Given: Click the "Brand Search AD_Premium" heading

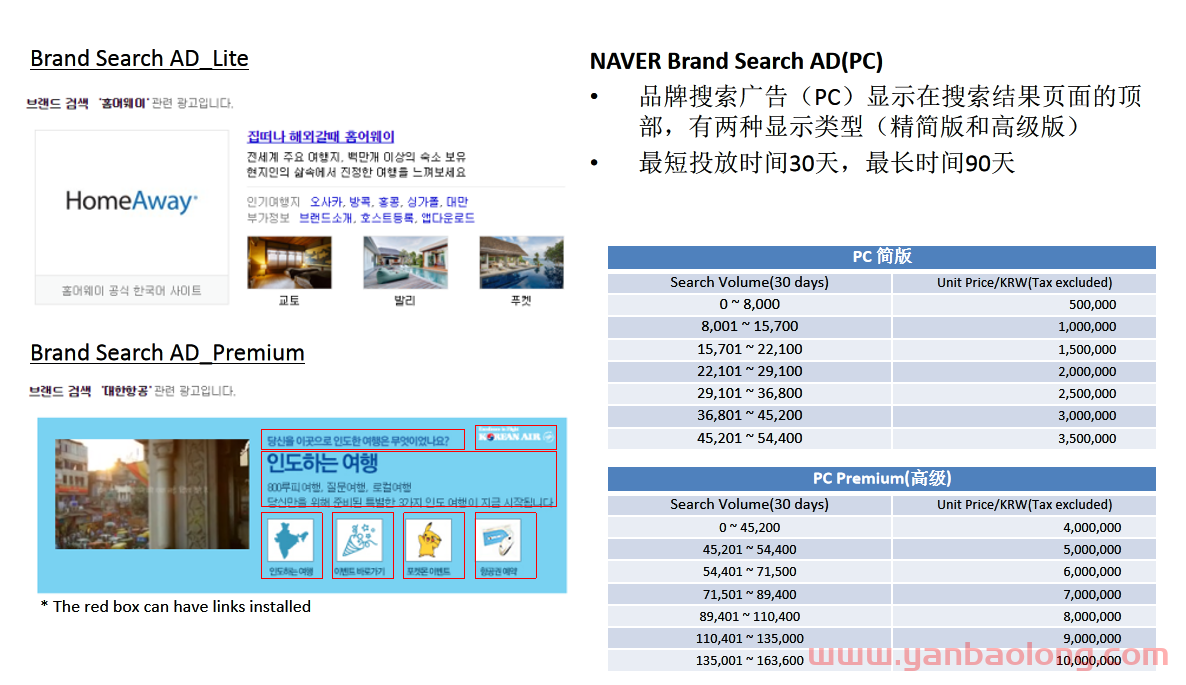Looking at the screenshot, I should click(x=167, y=352).
